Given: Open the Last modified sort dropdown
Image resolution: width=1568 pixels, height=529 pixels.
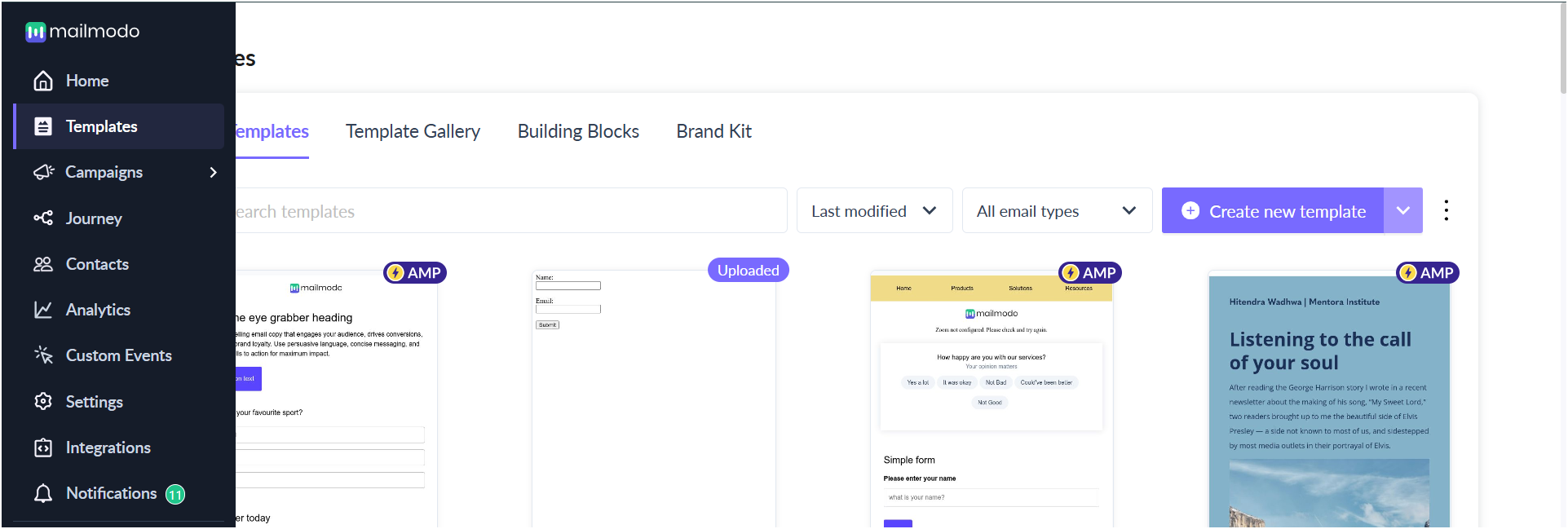Looking at the screenshot, I should tap(874, 210).
